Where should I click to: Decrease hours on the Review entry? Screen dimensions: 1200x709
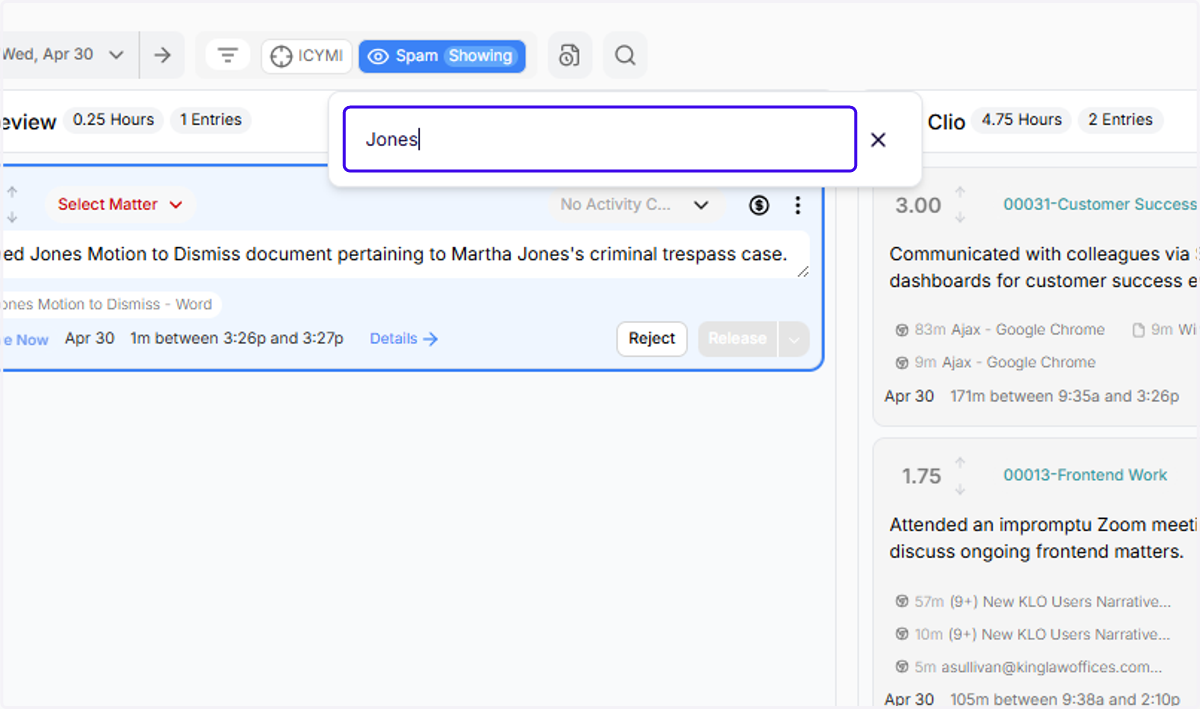pos(12,217)
